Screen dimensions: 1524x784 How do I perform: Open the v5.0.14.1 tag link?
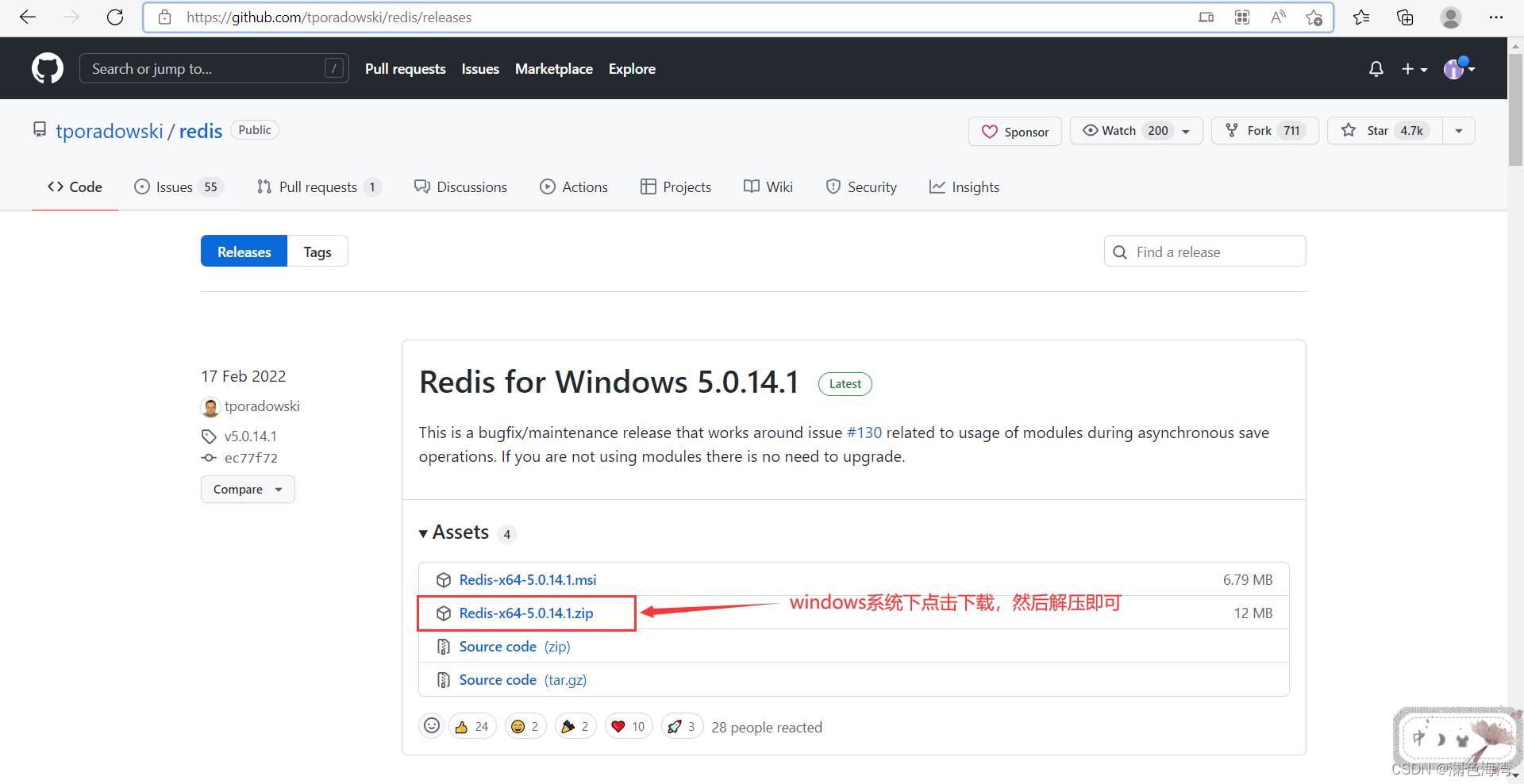pyautogui.click(x=251, y=436)
